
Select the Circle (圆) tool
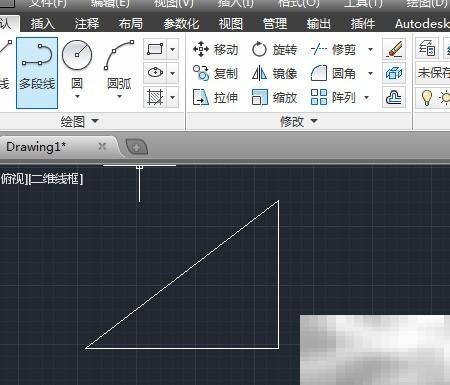coord(77,65)
